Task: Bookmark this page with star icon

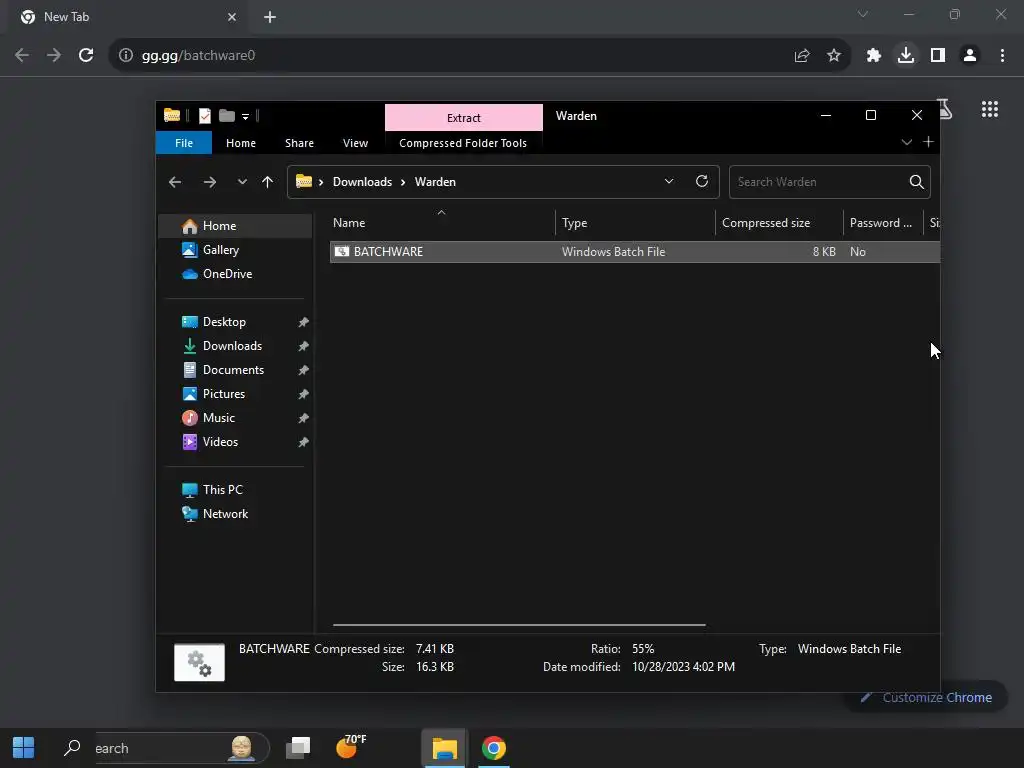Action: click(834, 56)
